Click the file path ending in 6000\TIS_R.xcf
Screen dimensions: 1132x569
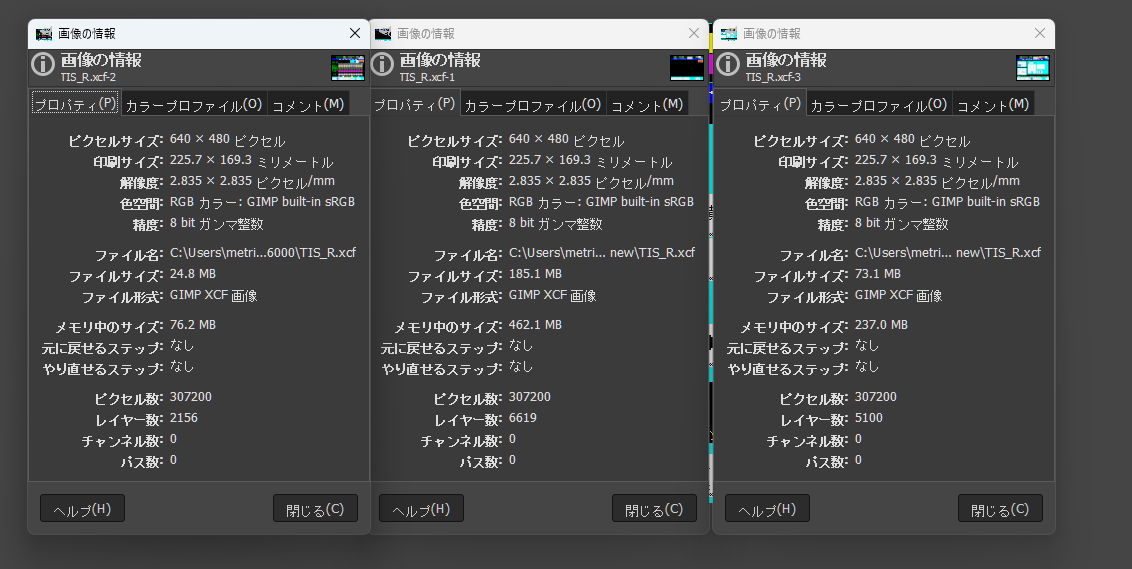263,253
